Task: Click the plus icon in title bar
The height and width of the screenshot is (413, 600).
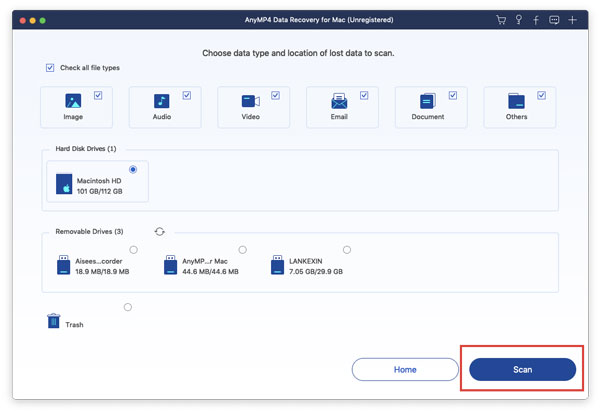Action: click(572, 20)
